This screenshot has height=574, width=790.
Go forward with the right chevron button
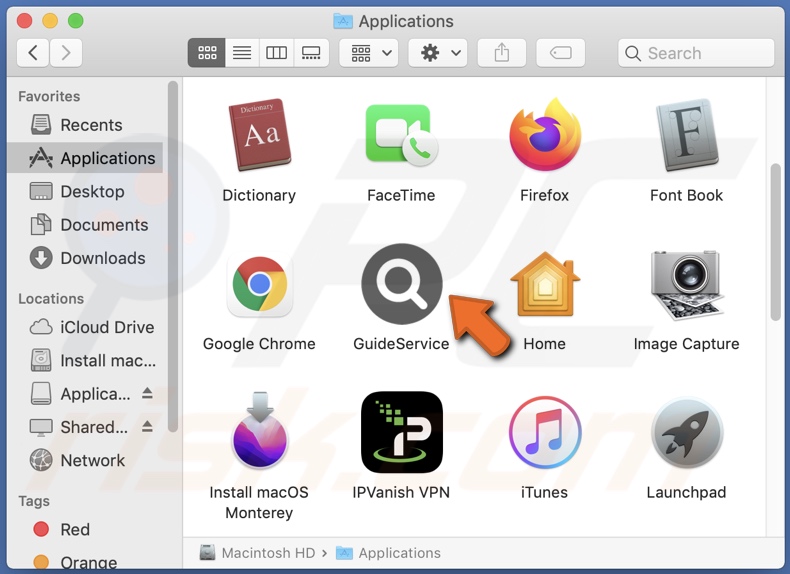point(65,53)
